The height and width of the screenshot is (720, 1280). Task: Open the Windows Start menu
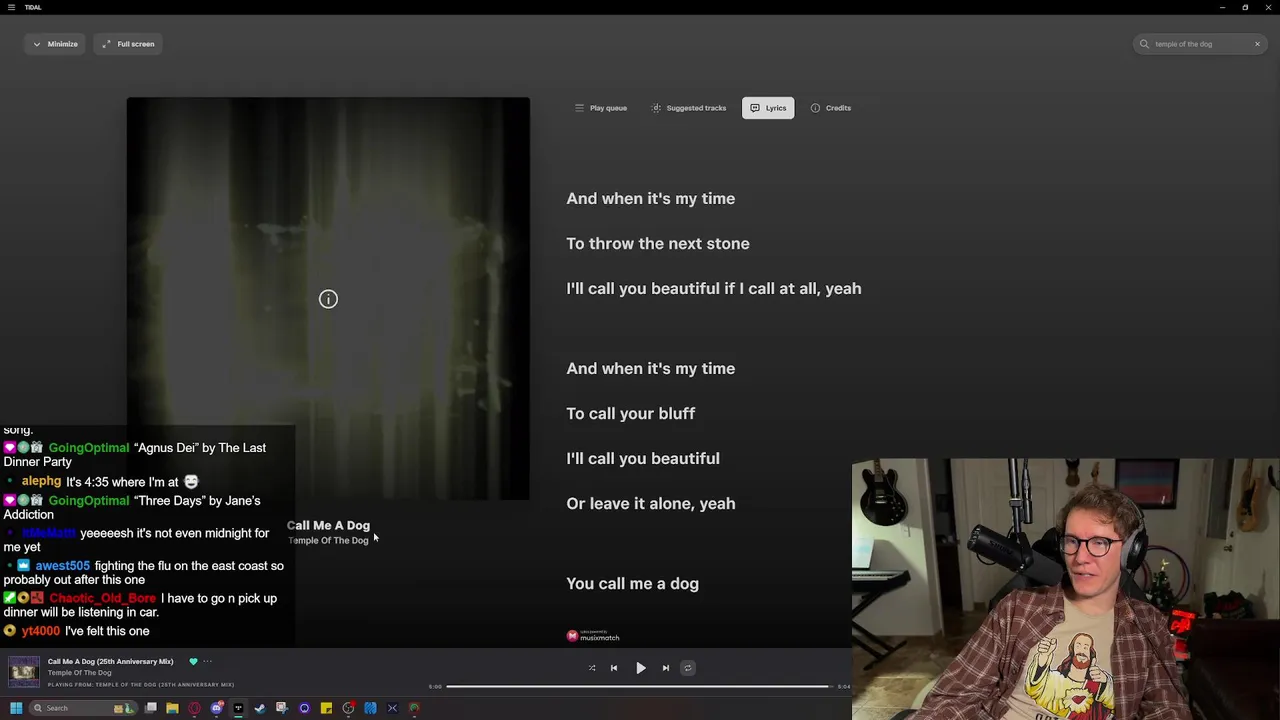(x=15, y=708)
